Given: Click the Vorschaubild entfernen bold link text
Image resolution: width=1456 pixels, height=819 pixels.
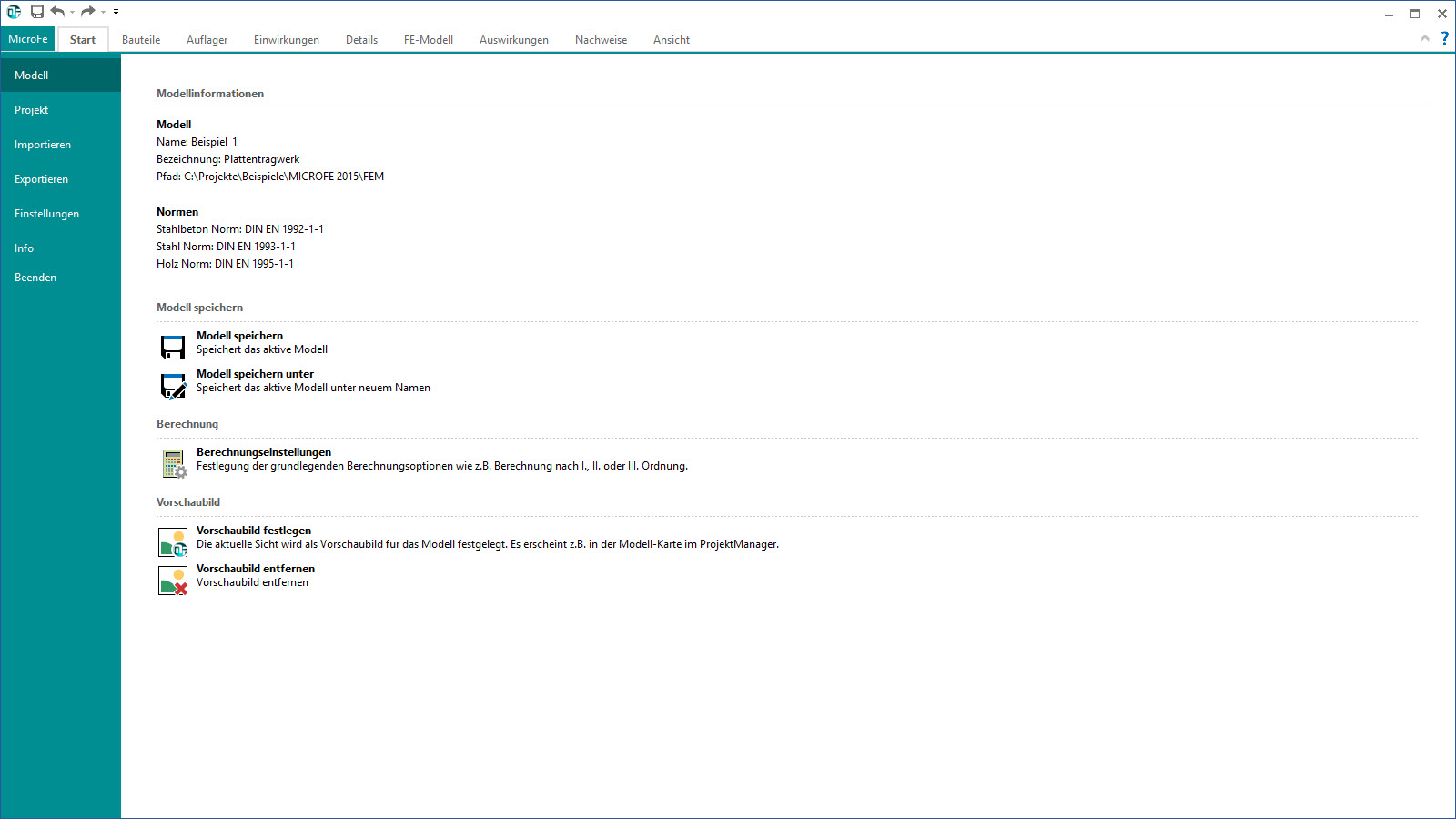Looking at the screenshot, I should click(x=256, y=569).
